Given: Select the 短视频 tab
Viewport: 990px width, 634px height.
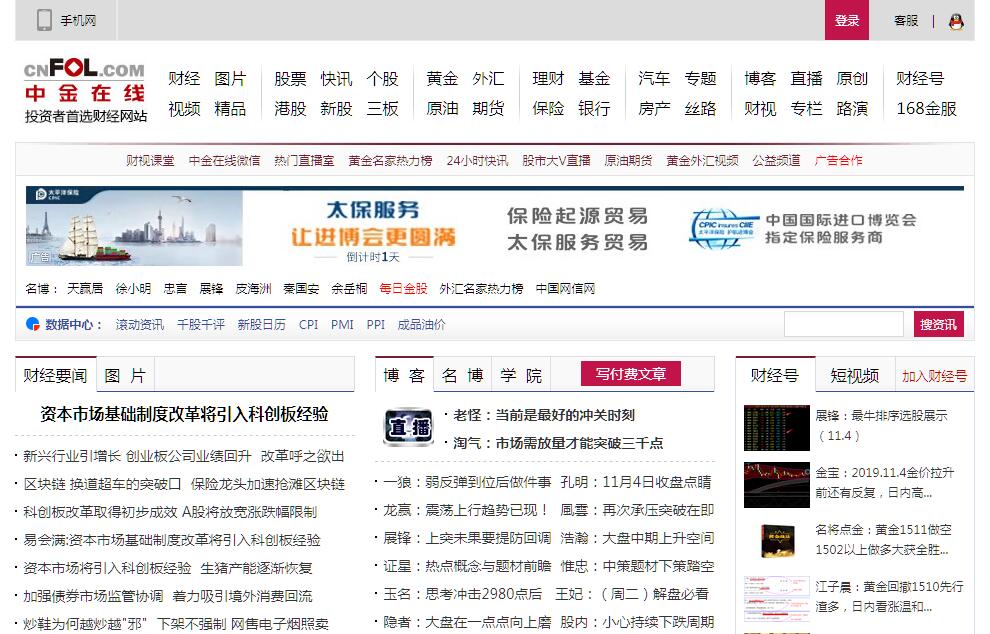Looking at the screenshot, I should (854, 376).
